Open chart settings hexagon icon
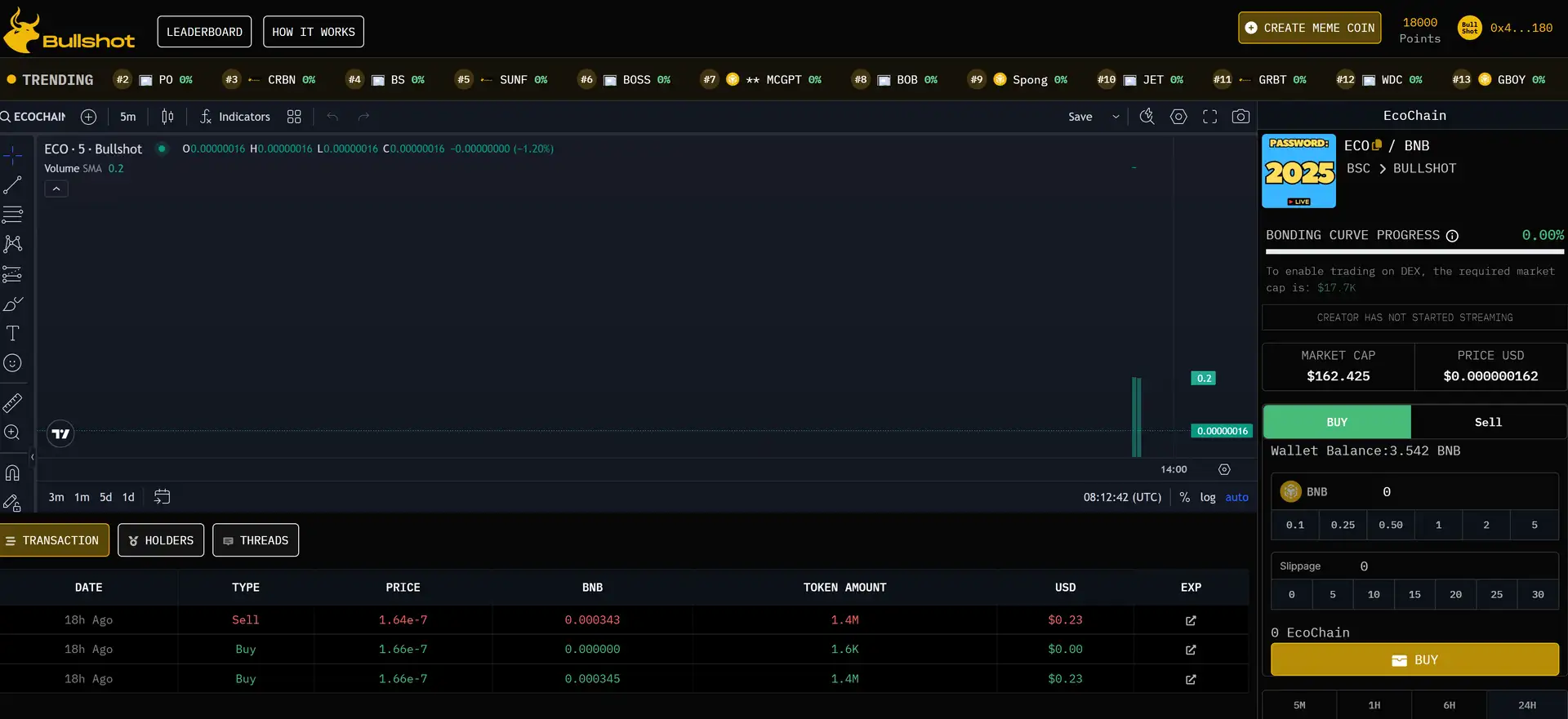1568x719 pixels. click(x=1178, y=117)
